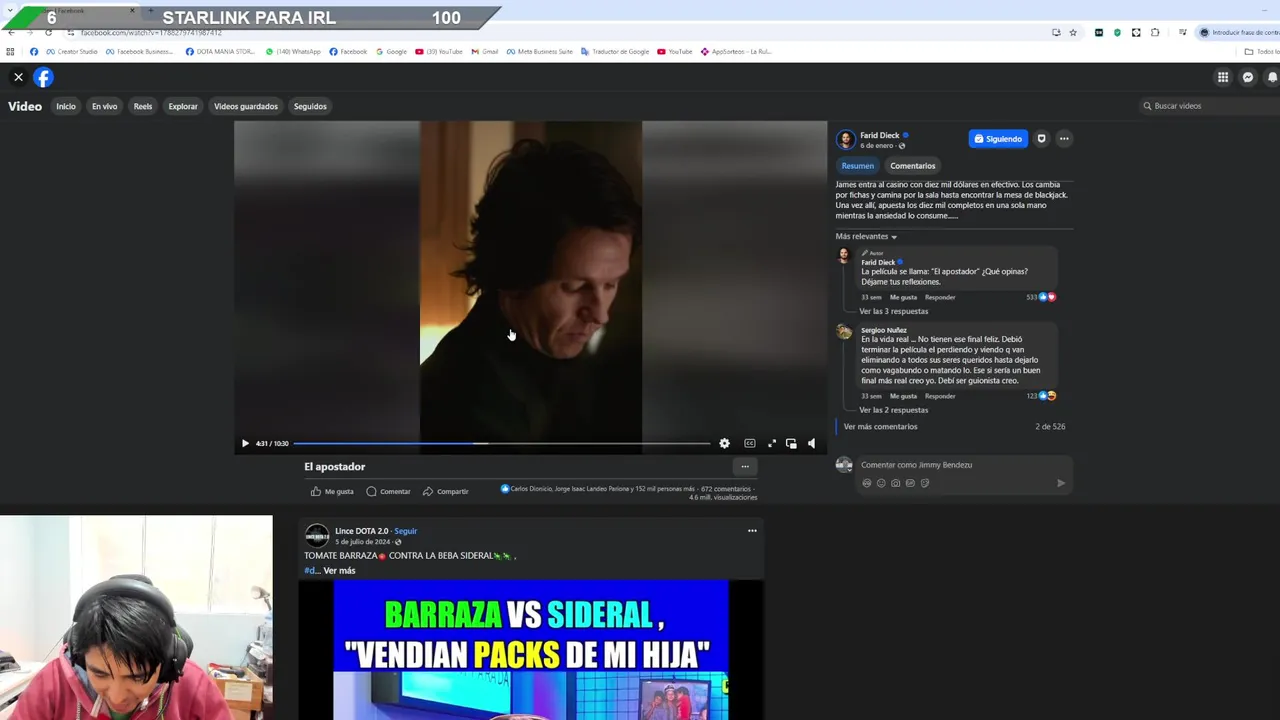Click the Facebook logo icon

pos(43,77)
